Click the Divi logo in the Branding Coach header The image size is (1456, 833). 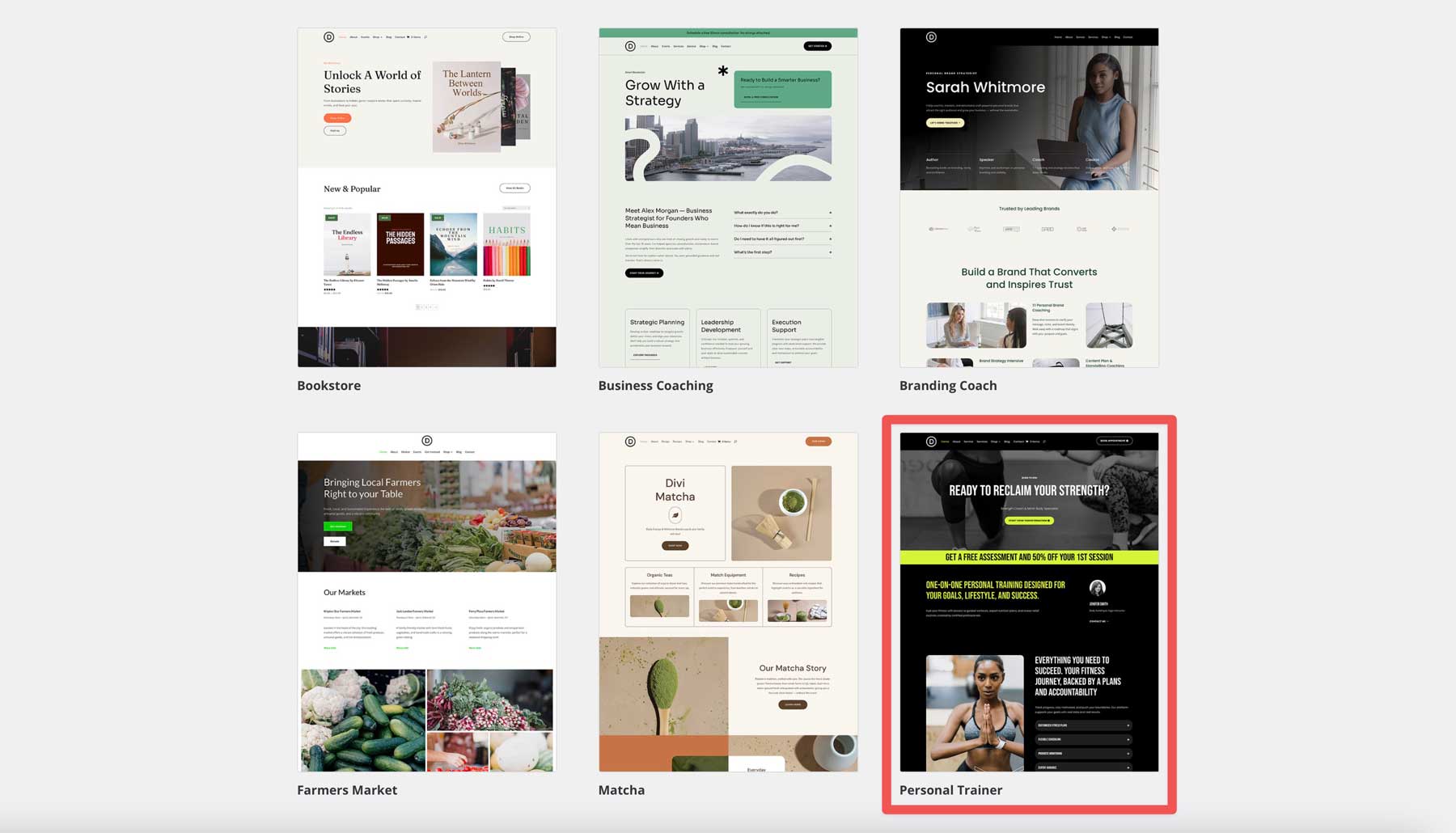coord(932,37)
